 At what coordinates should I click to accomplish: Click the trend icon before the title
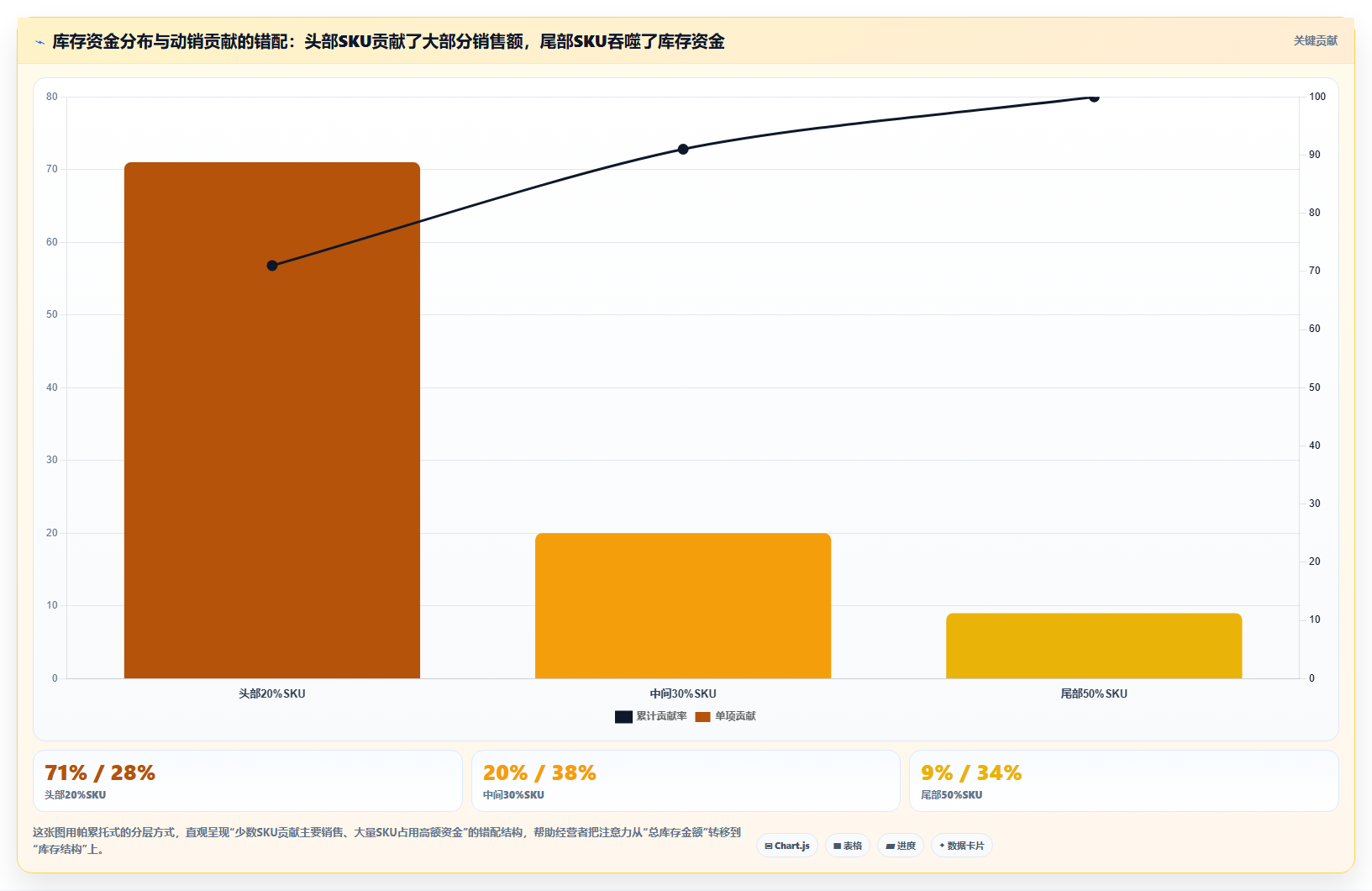point(39,42)
